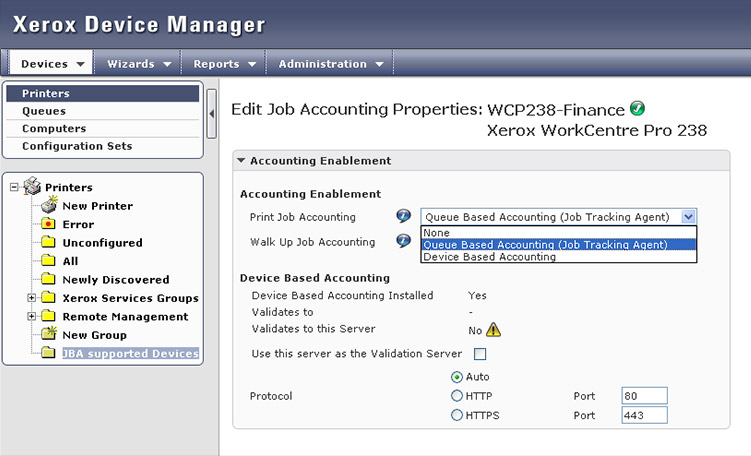The width and height of the screenshot is (751, 456).
Task: Open New Printer tree item
Action: coord(98,206)
